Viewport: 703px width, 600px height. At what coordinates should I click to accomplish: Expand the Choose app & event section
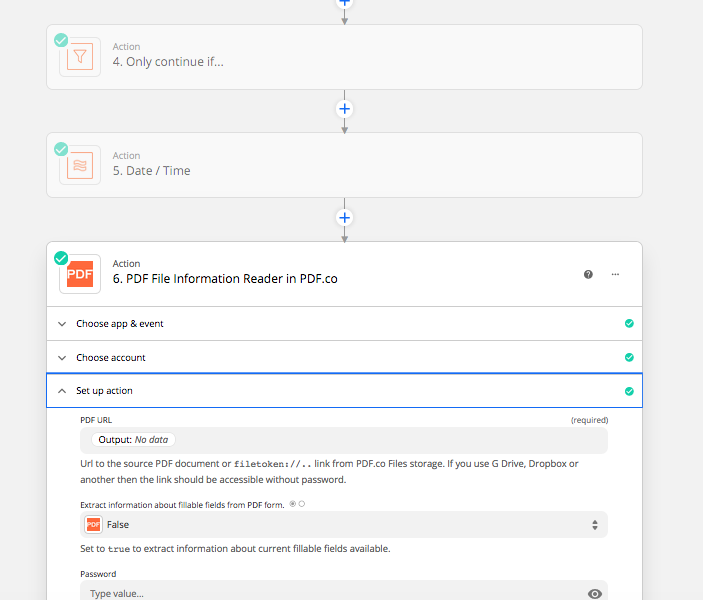click(x=344, y=324)
